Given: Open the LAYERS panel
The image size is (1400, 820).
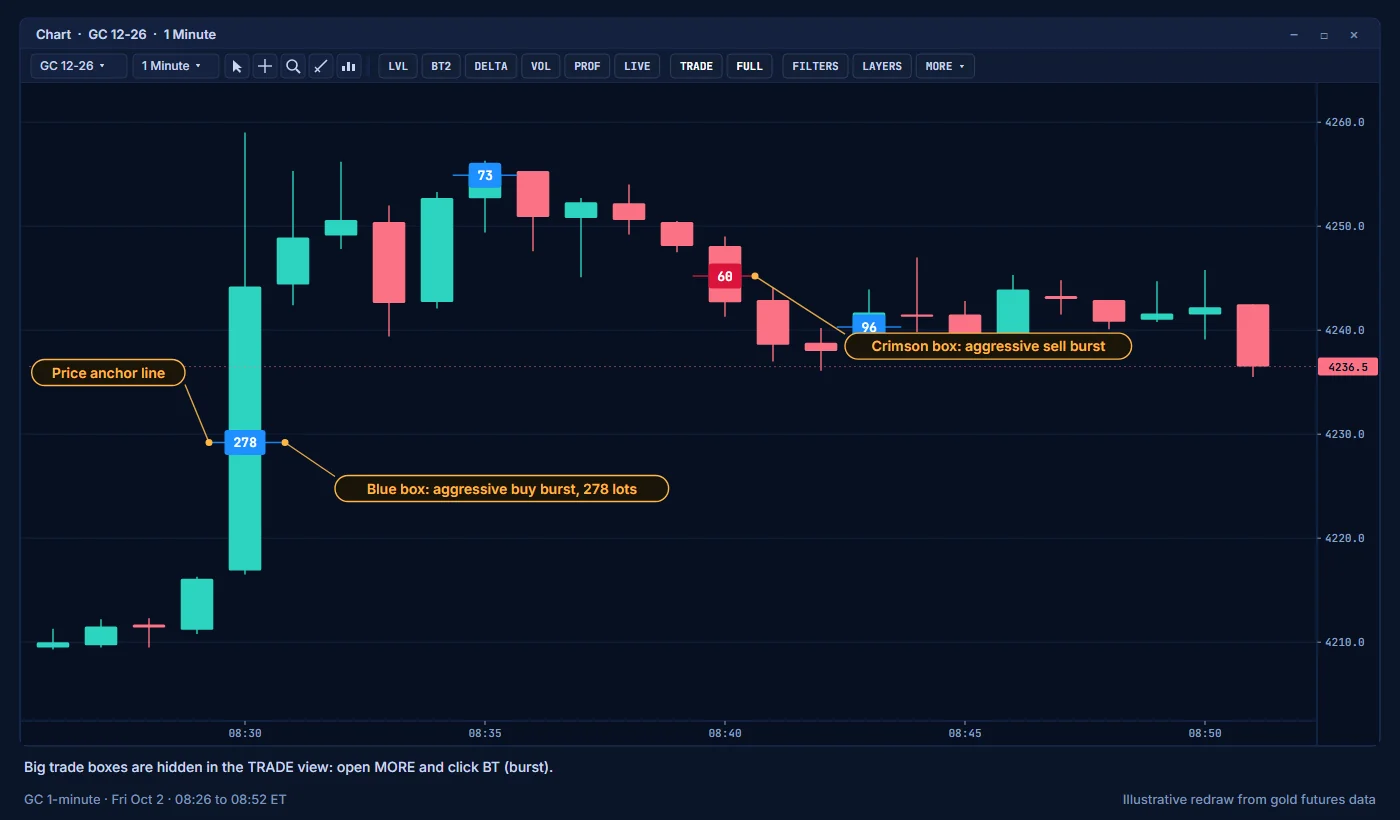Looking at the screenshot, I should pos(882,66).
